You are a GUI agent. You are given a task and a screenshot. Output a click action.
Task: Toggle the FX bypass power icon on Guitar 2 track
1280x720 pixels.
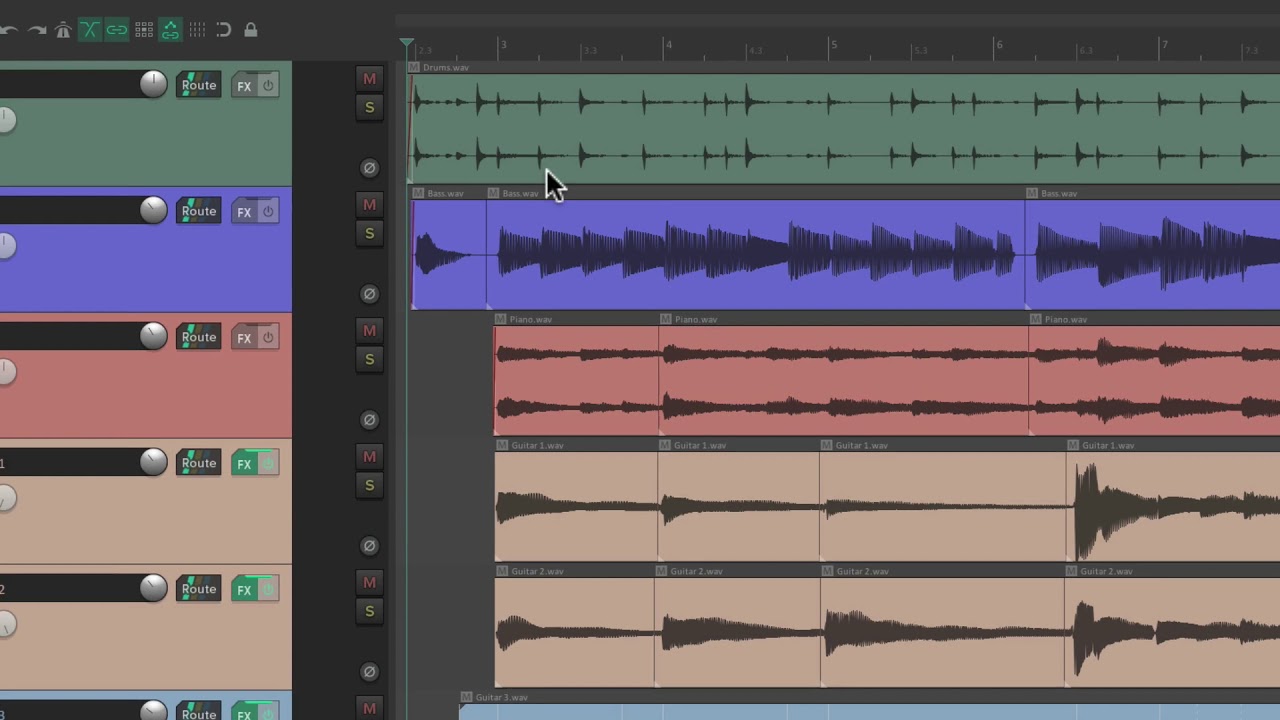pos(268,590)
